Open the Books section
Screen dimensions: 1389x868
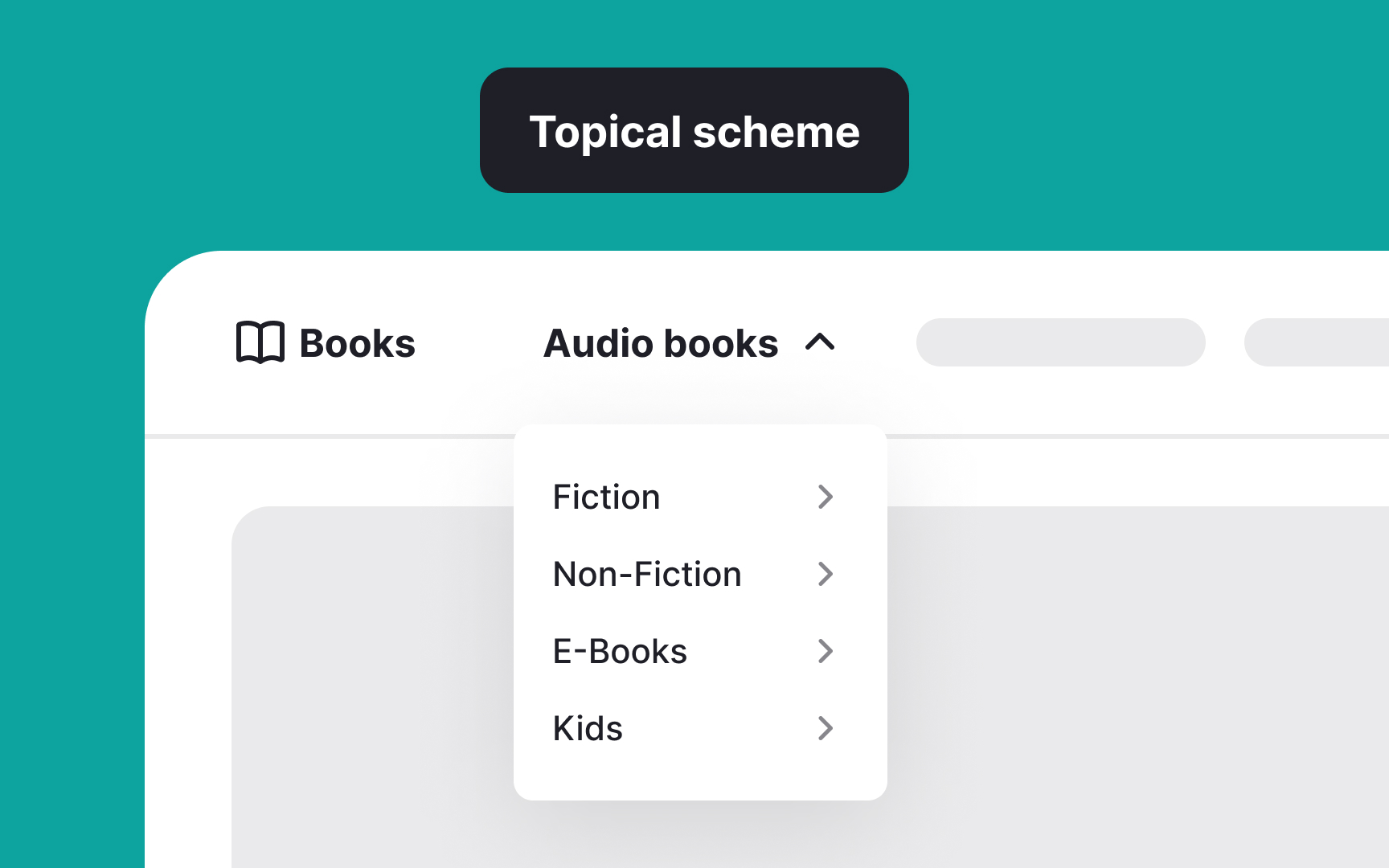tap(356, 342)
